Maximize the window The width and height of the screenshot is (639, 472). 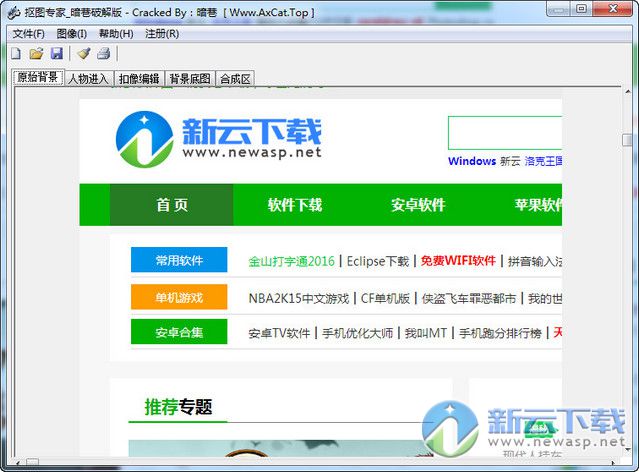582,9
